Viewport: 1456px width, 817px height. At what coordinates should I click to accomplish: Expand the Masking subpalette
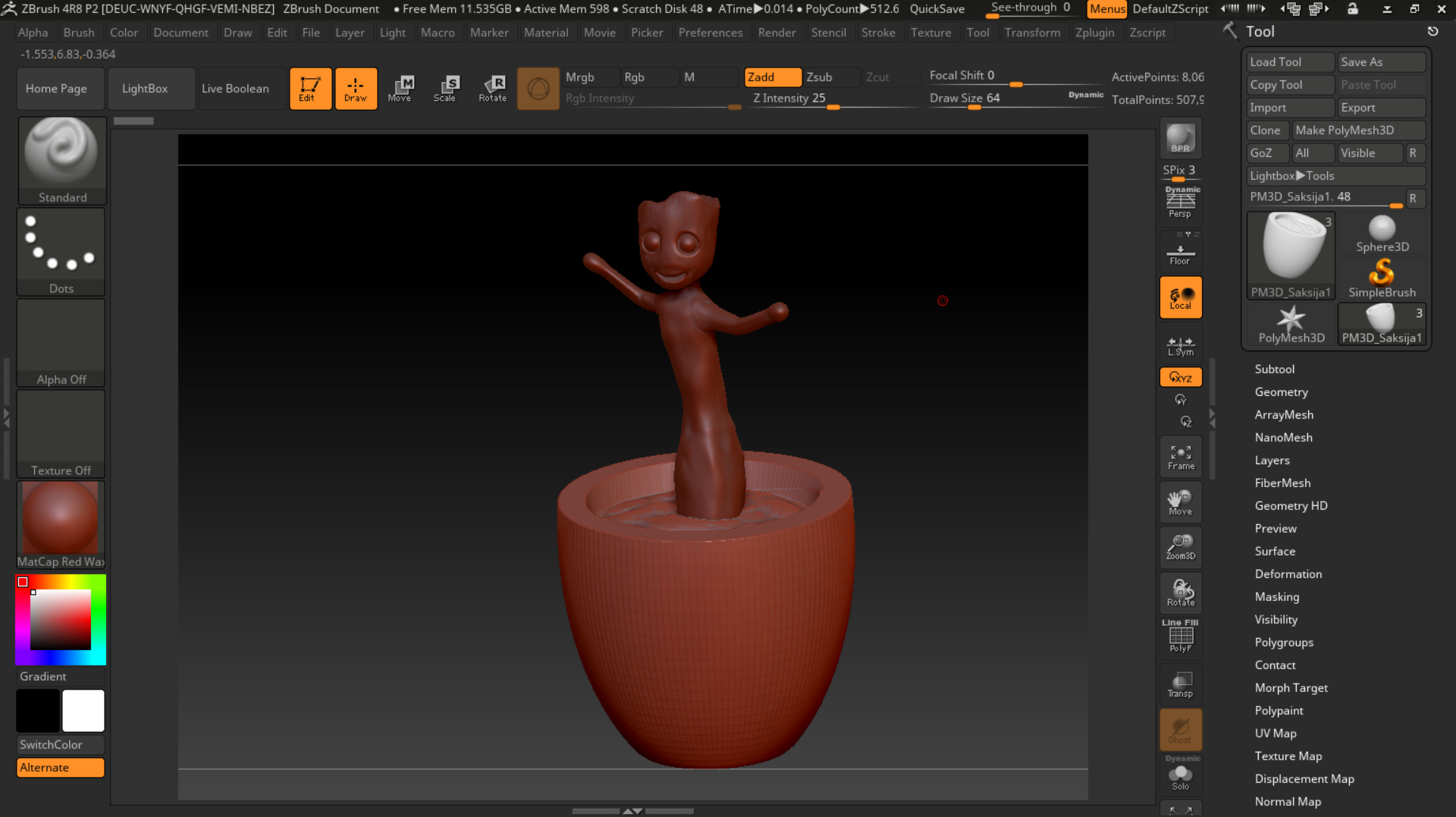1276,596
